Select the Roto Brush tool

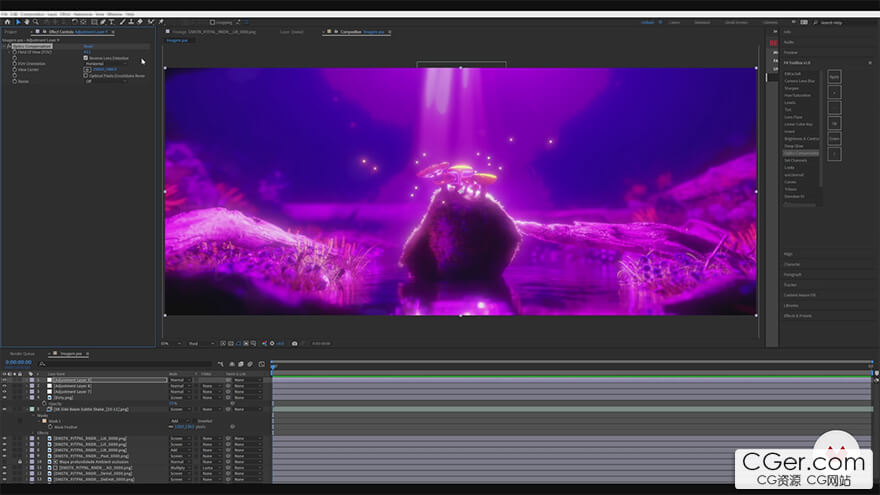click(x=151, y=22)
